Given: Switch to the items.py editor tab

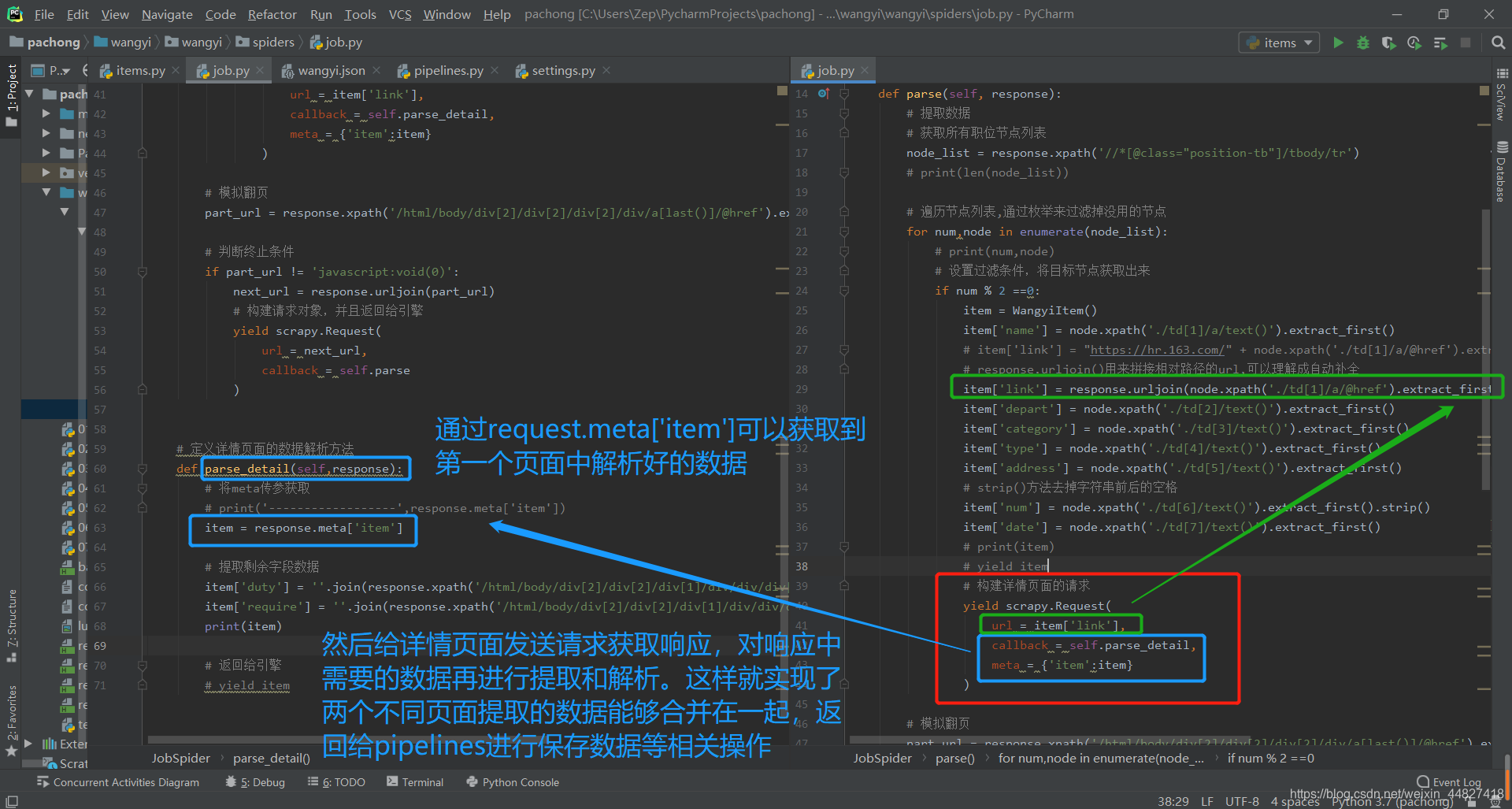Looking at the screenshot, I should (x=139, y=70).
